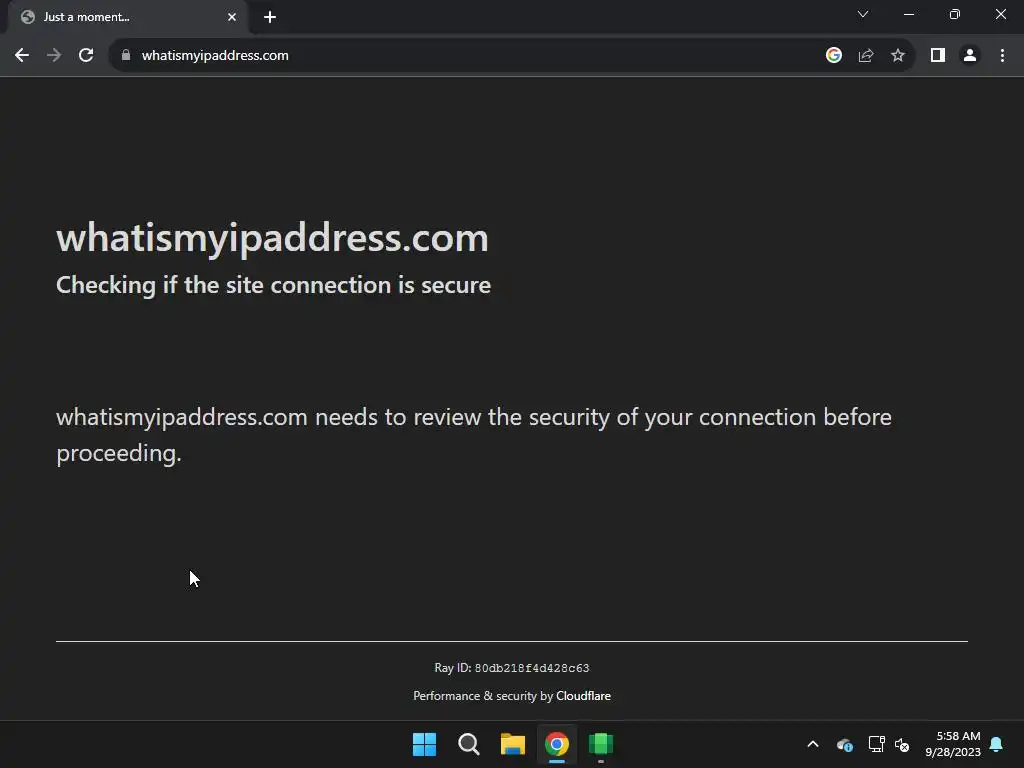This screenshot has height=768, width=1024.
Task: Click 'Checking if the site connection is secure'
Action: click(273, 285)
